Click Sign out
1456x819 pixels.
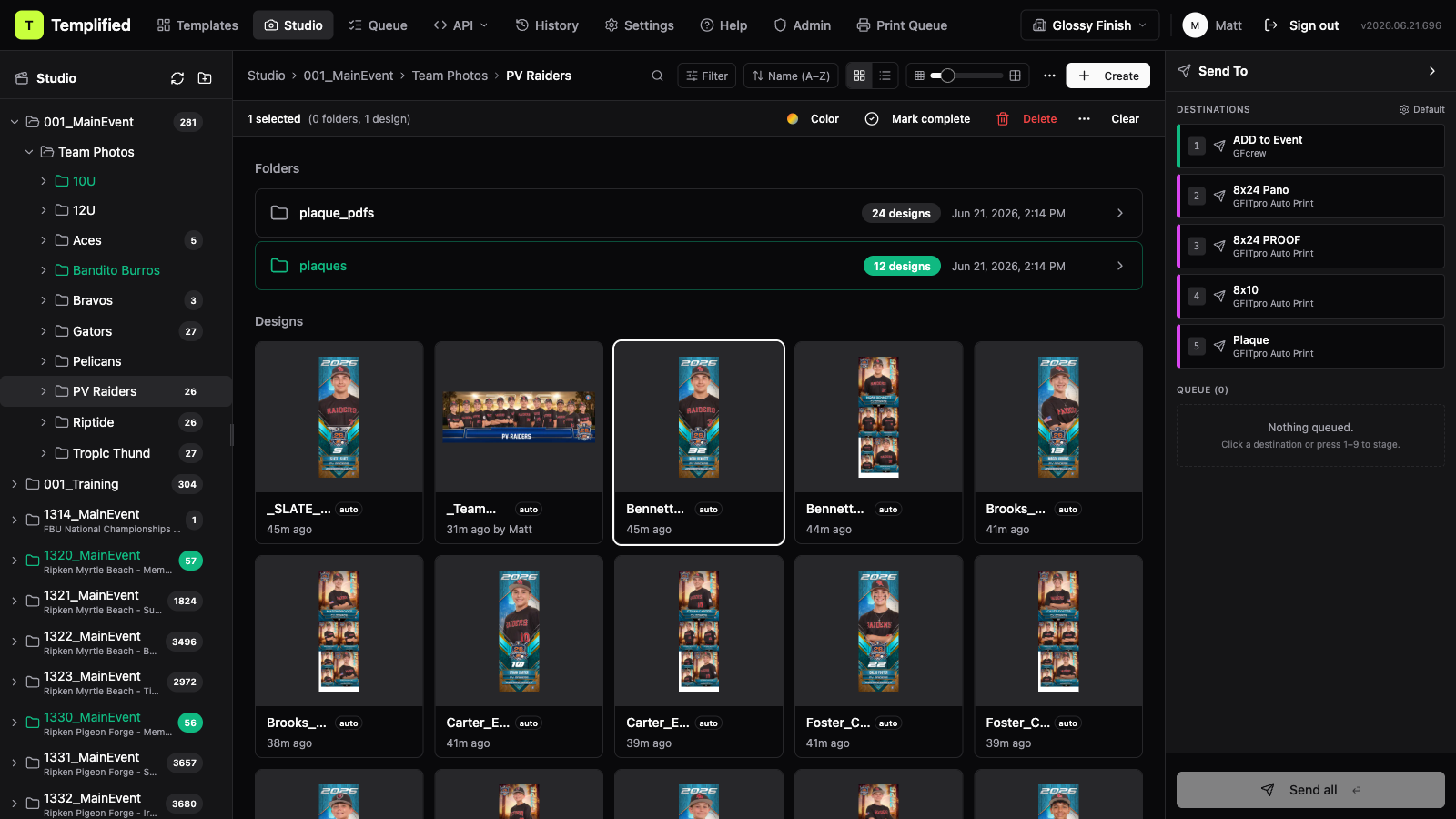[x=1302, y=25]
